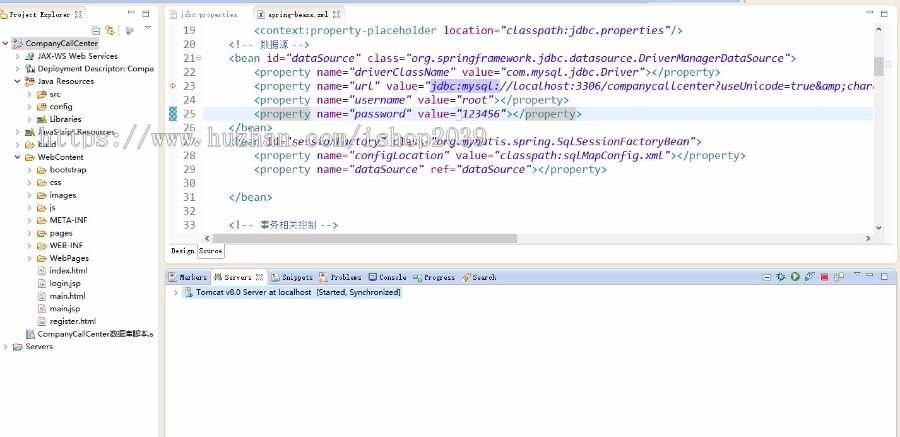Click the editor scroll right arrow
Image resolution: width=900 pixels, height=437 pixels.
[x=868, y=238]
